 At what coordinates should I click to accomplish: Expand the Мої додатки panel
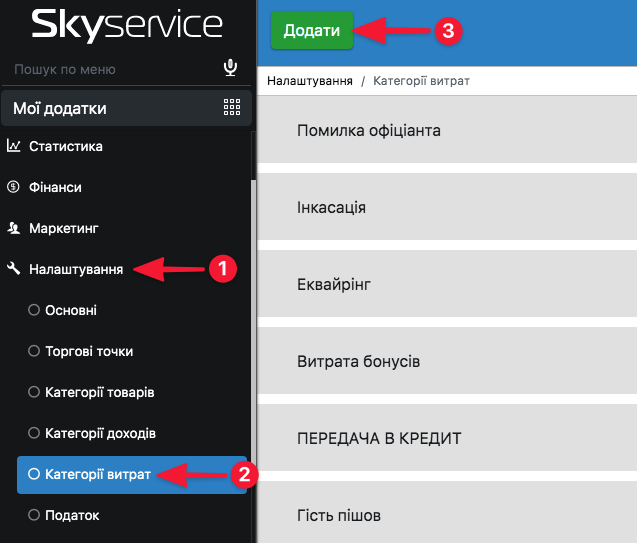60,108
